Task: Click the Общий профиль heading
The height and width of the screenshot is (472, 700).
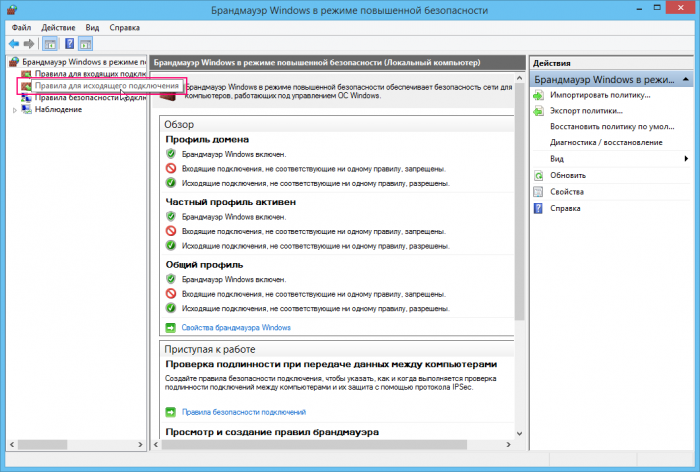Action: click(x=204, y=265)
